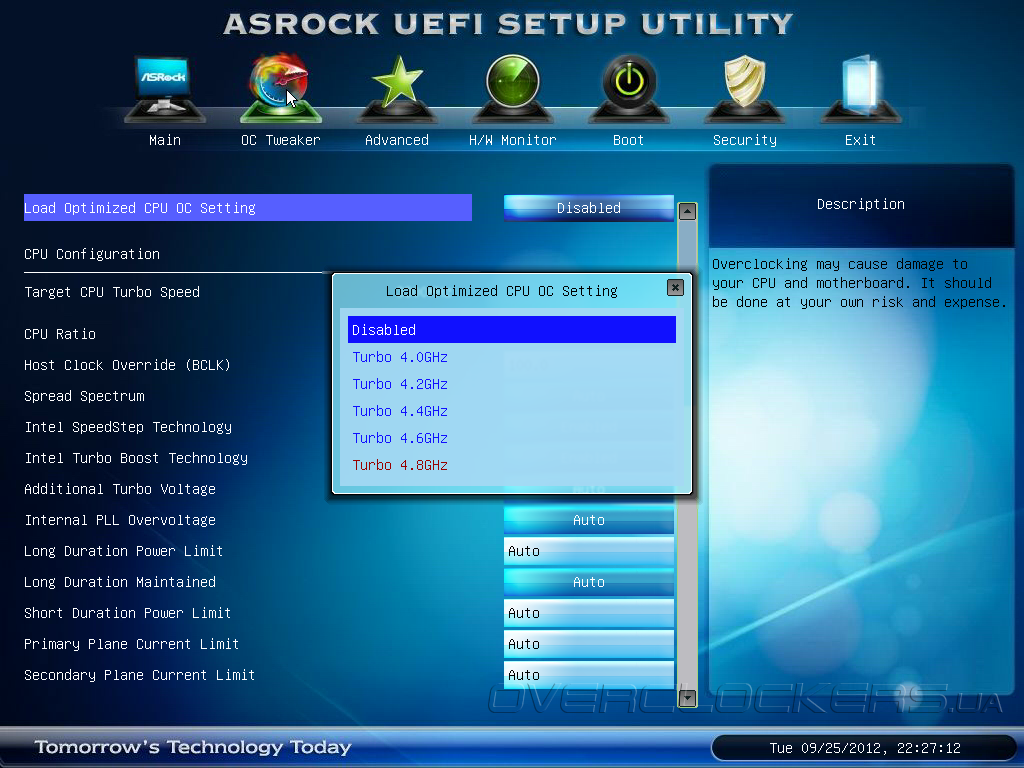The width and height of the screenshot is (1024, 768).
Task: Switch to the Main tab label
Action: point(165,140)
